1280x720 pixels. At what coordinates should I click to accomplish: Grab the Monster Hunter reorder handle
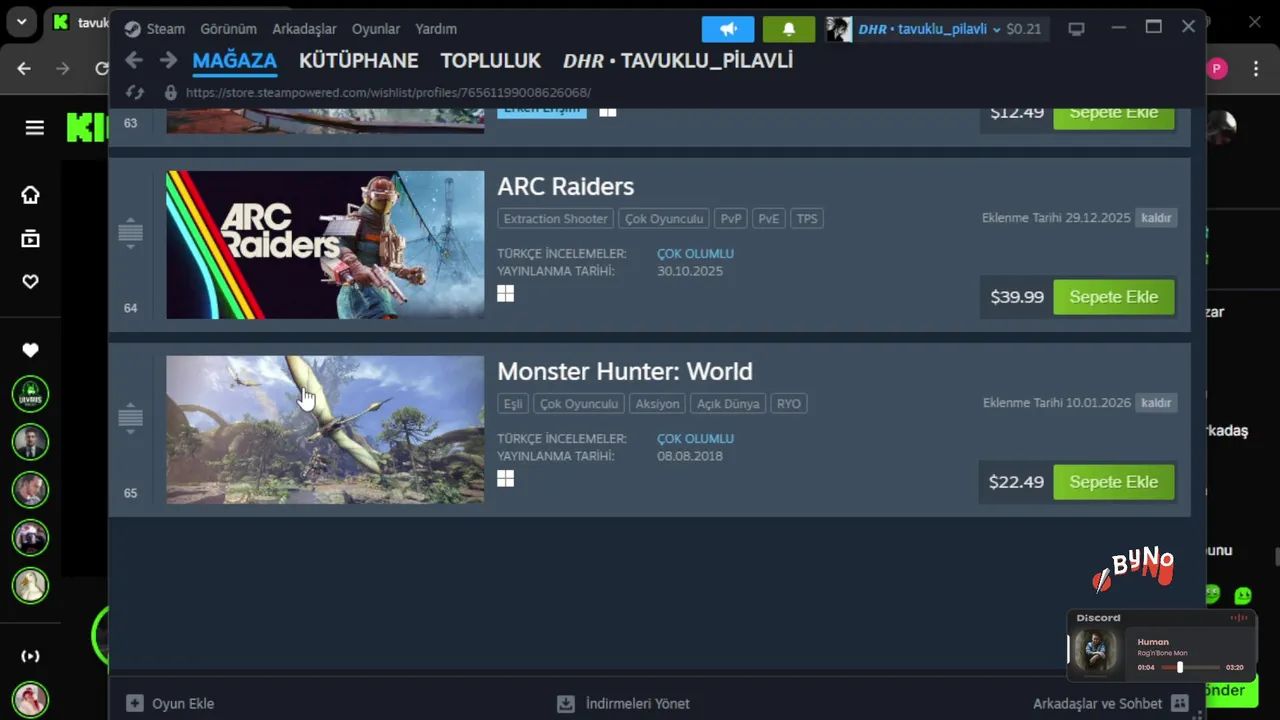click(130, 418)
